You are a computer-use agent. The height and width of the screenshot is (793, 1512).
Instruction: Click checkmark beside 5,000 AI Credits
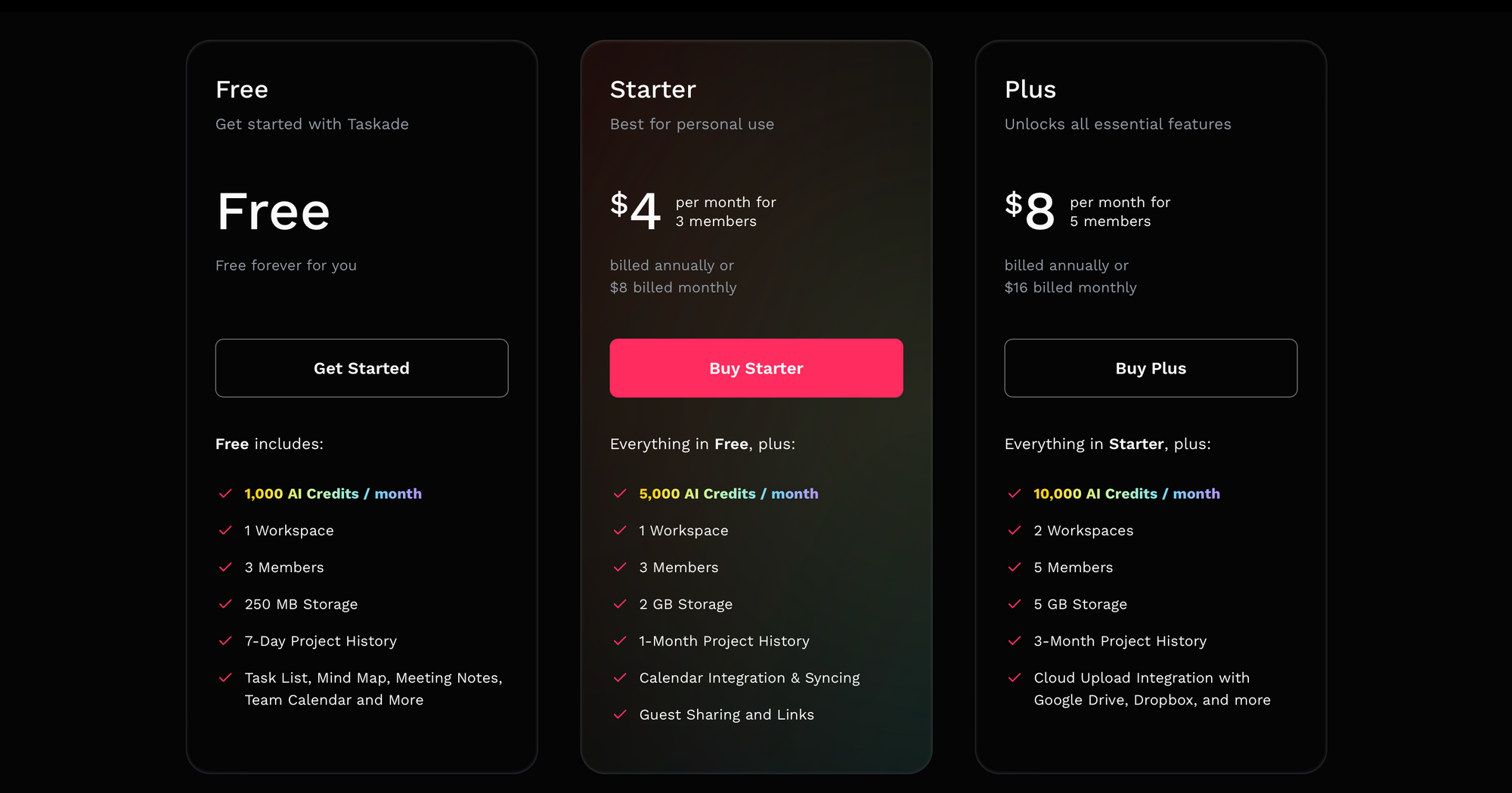click(x=620, y=494)
